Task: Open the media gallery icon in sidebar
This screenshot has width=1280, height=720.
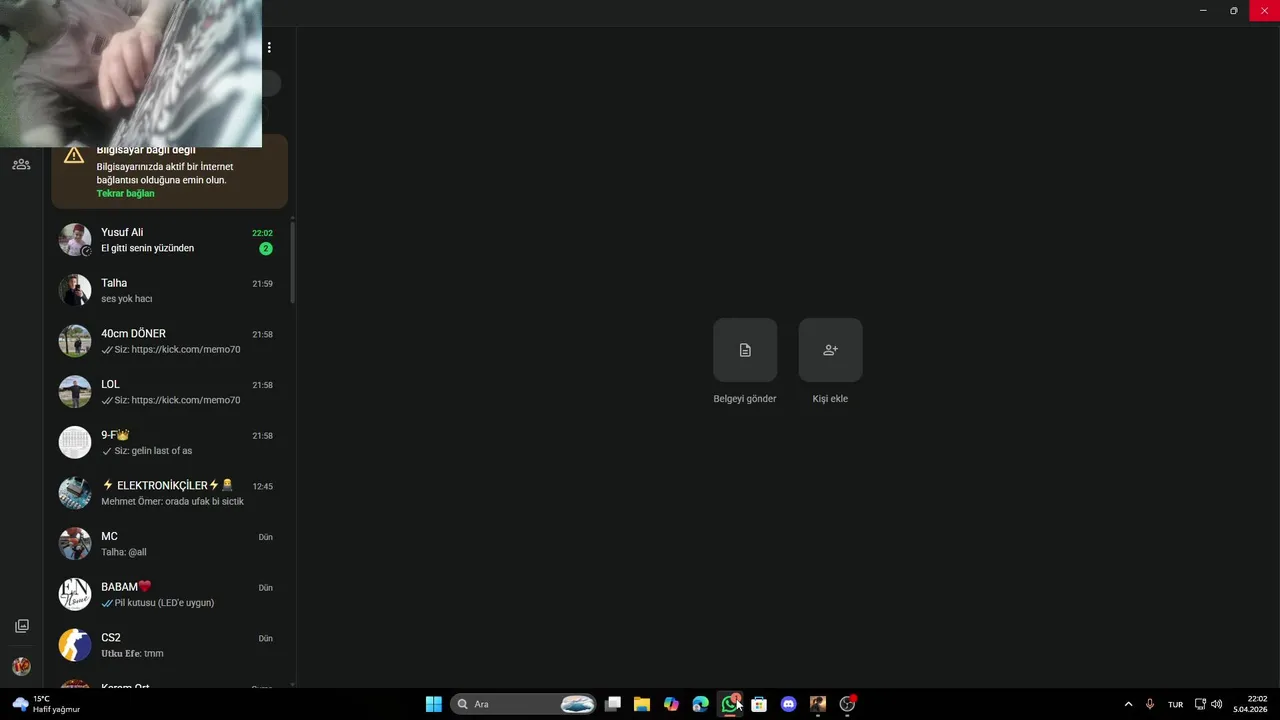Action: (x=21, y=626)
